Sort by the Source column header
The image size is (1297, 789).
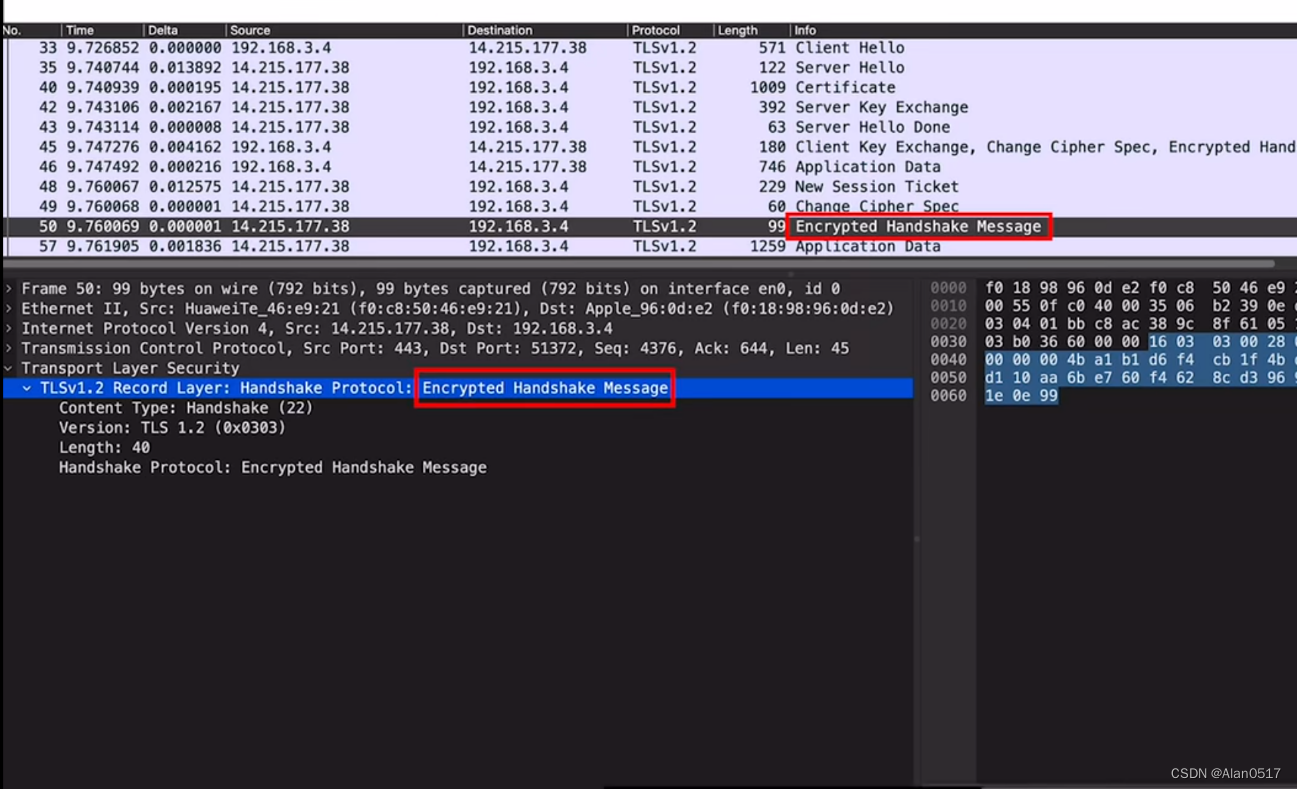344,30
